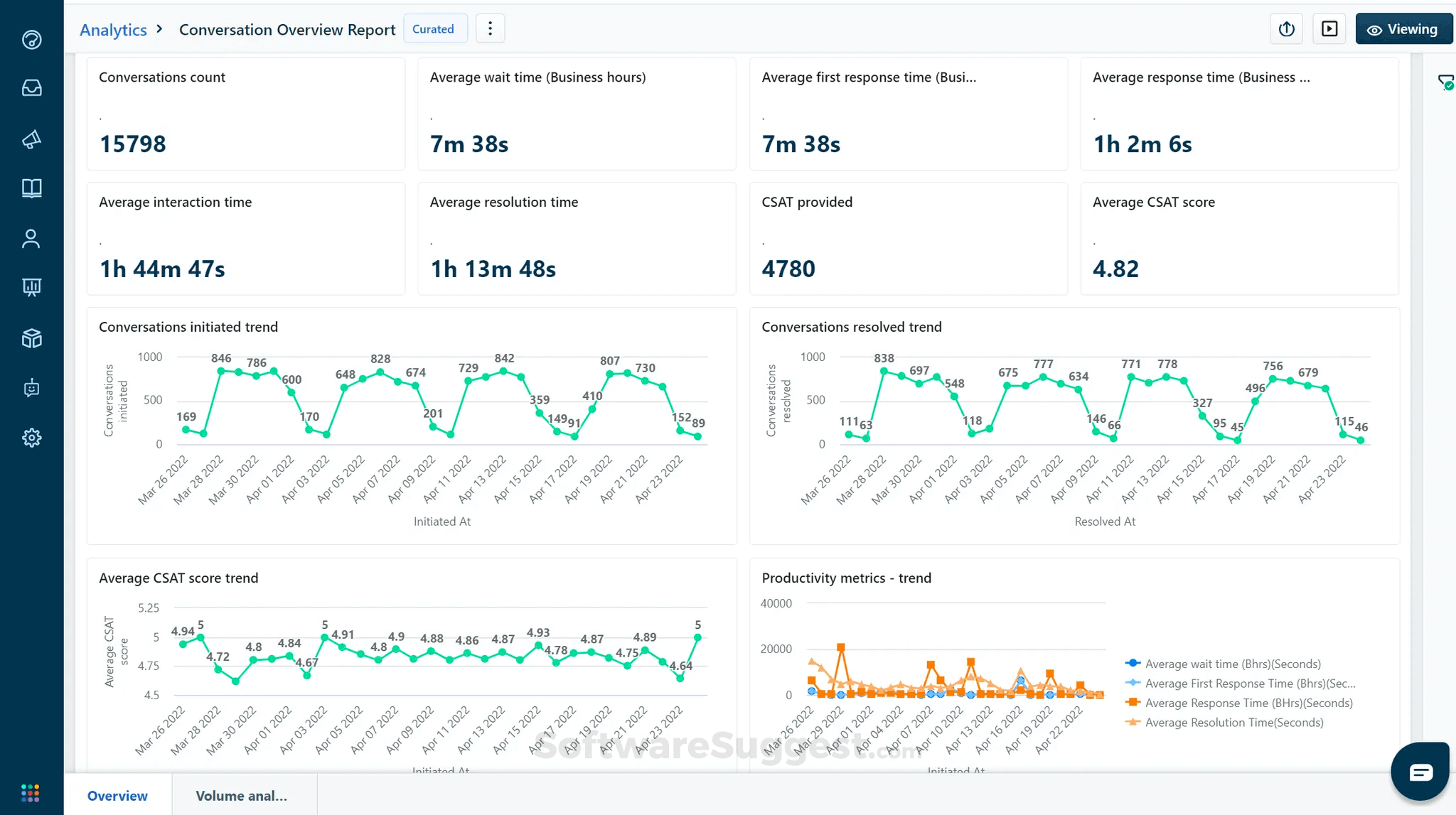Click the presentation play icon button
This screenshot has width=1456, height=815.
click(1329, 29)
